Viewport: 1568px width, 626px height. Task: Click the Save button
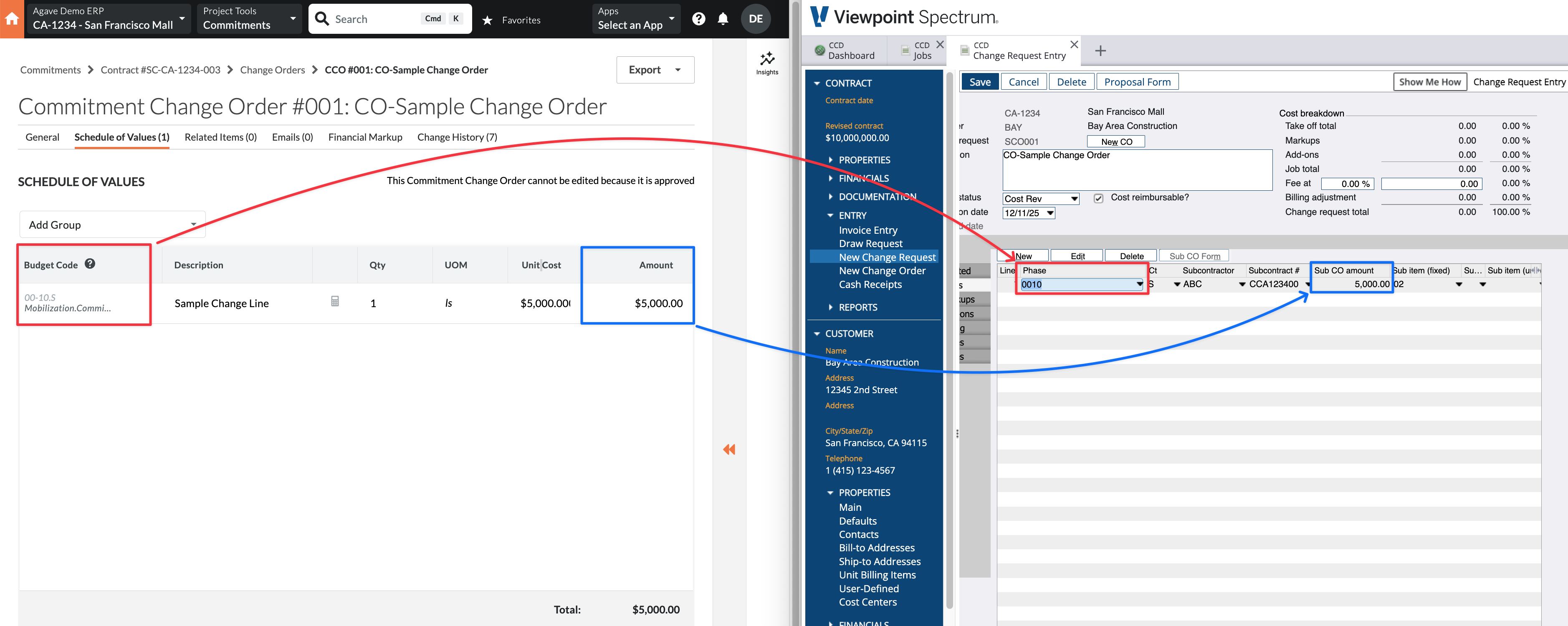coord(979,82)
